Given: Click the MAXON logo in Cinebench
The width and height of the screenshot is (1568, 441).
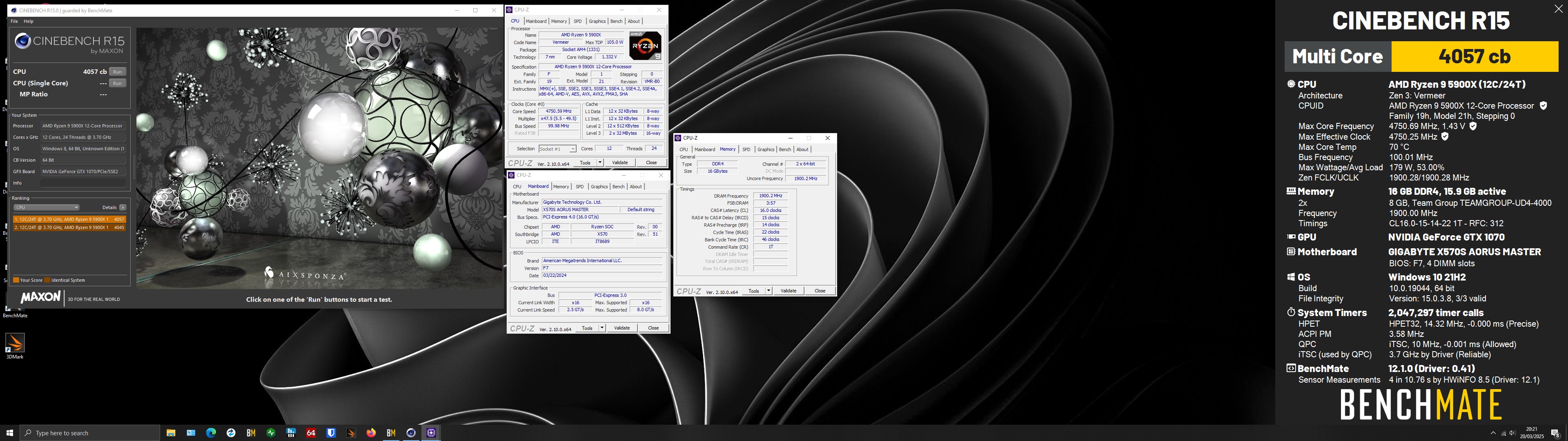Looking at the screenshot, I should (x=41, y=298).
